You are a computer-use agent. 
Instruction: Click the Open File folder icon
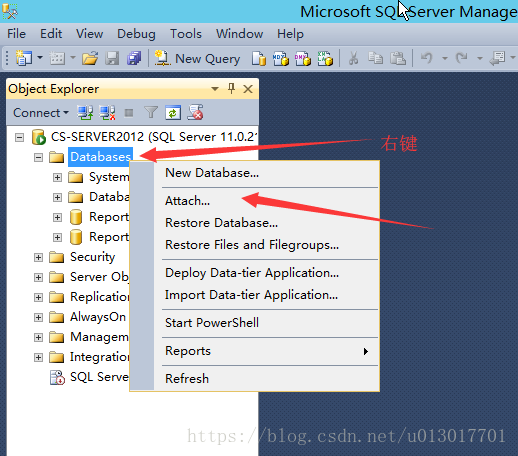point(90,58)
